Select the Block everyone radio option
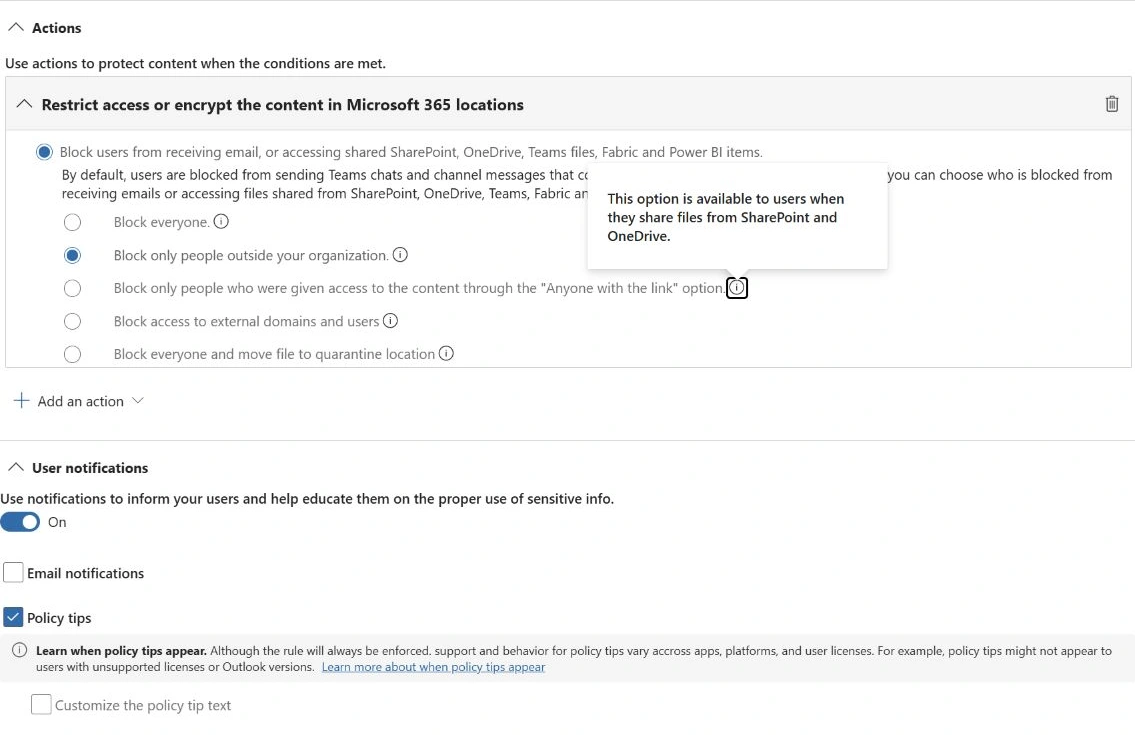1135x735 pixels. pyautogui.click(x=72, y=222)
